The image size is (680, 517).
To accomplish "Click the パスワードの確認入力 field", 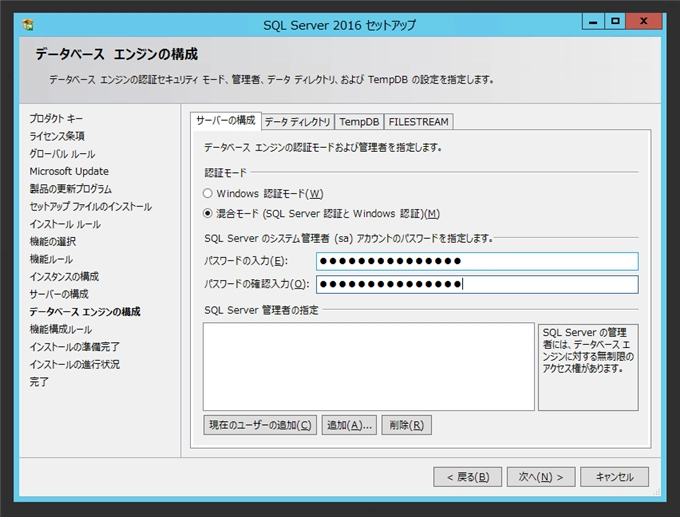I will coord(477,285).
